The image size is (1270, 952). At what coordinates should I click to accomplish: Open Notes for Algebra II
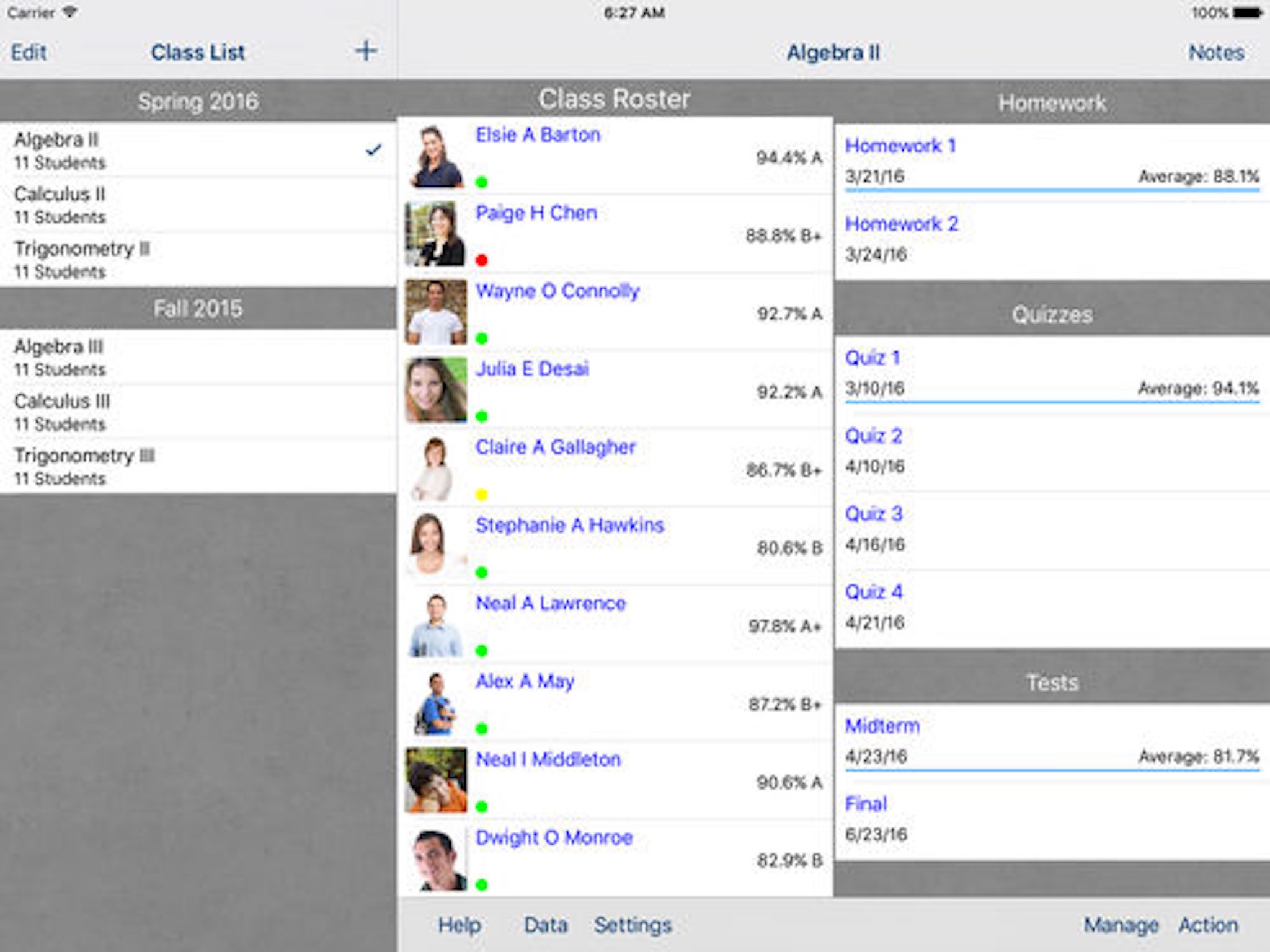pyautogui.click(x=1216, y=53)
